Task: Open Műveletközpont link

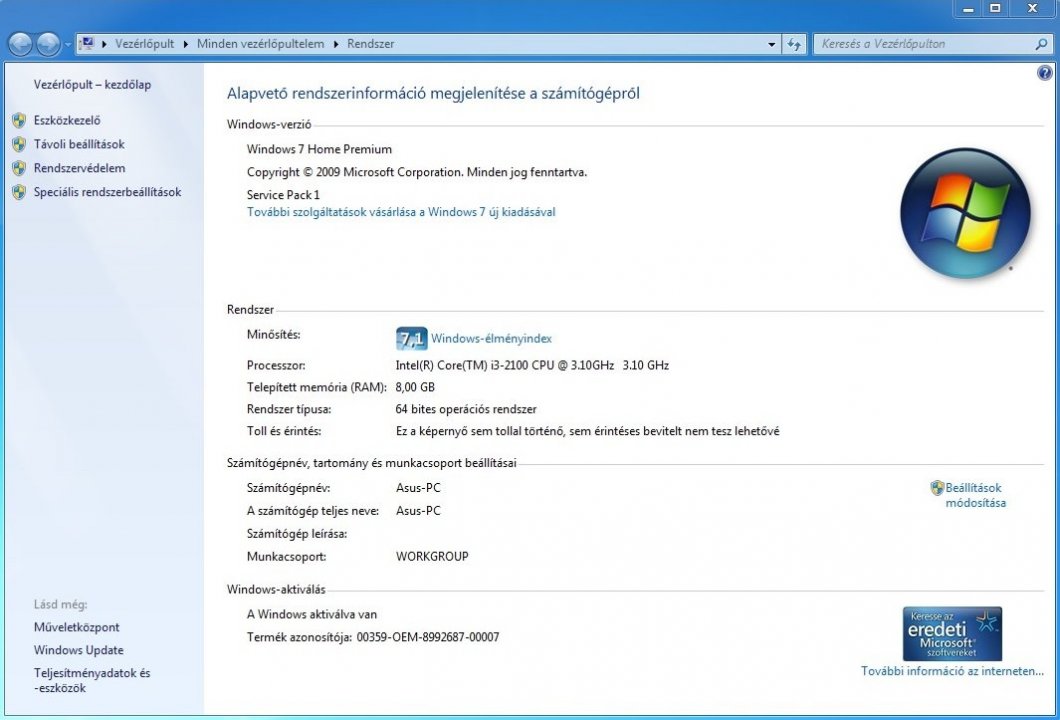Action: point(76,627)
